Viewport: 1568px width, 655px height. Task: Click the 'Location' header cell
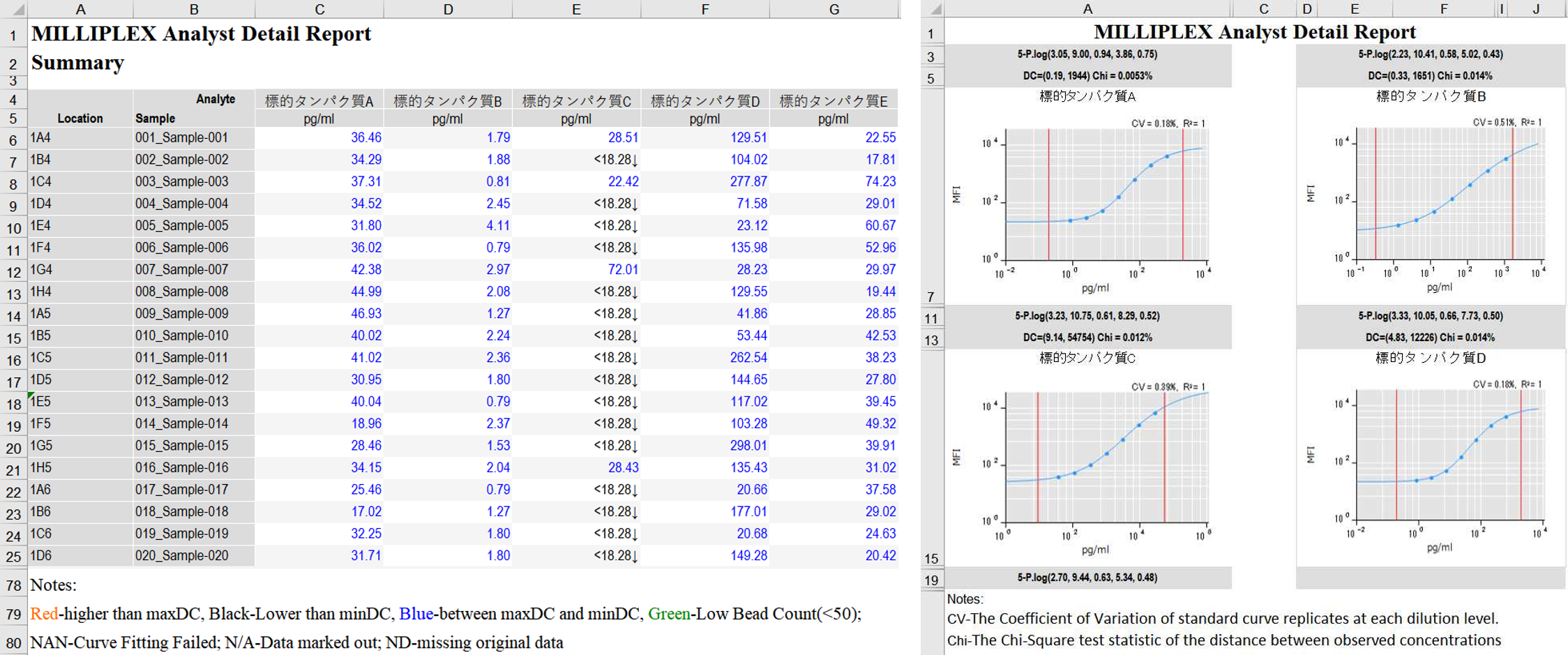point(80,118)
